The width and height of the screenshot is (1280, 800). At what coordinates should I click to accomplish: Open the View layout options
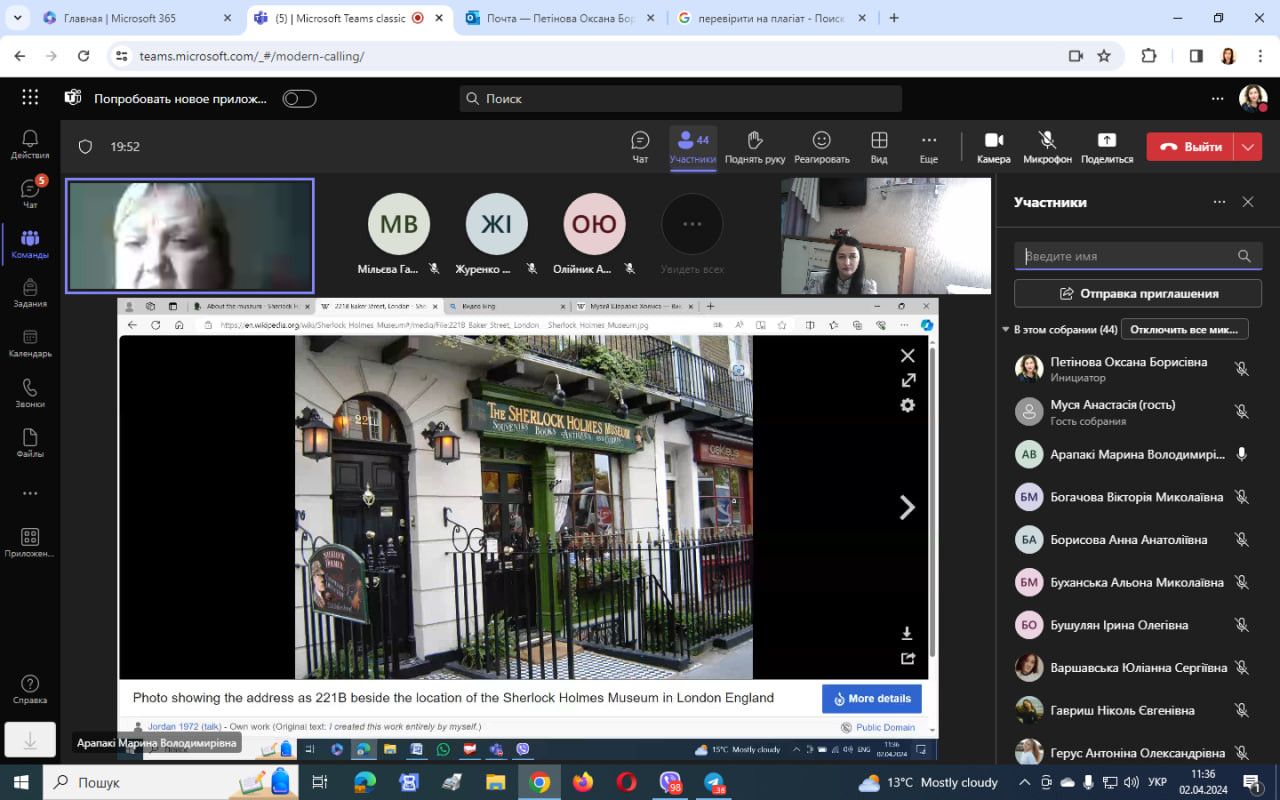[x=879, y=146]
